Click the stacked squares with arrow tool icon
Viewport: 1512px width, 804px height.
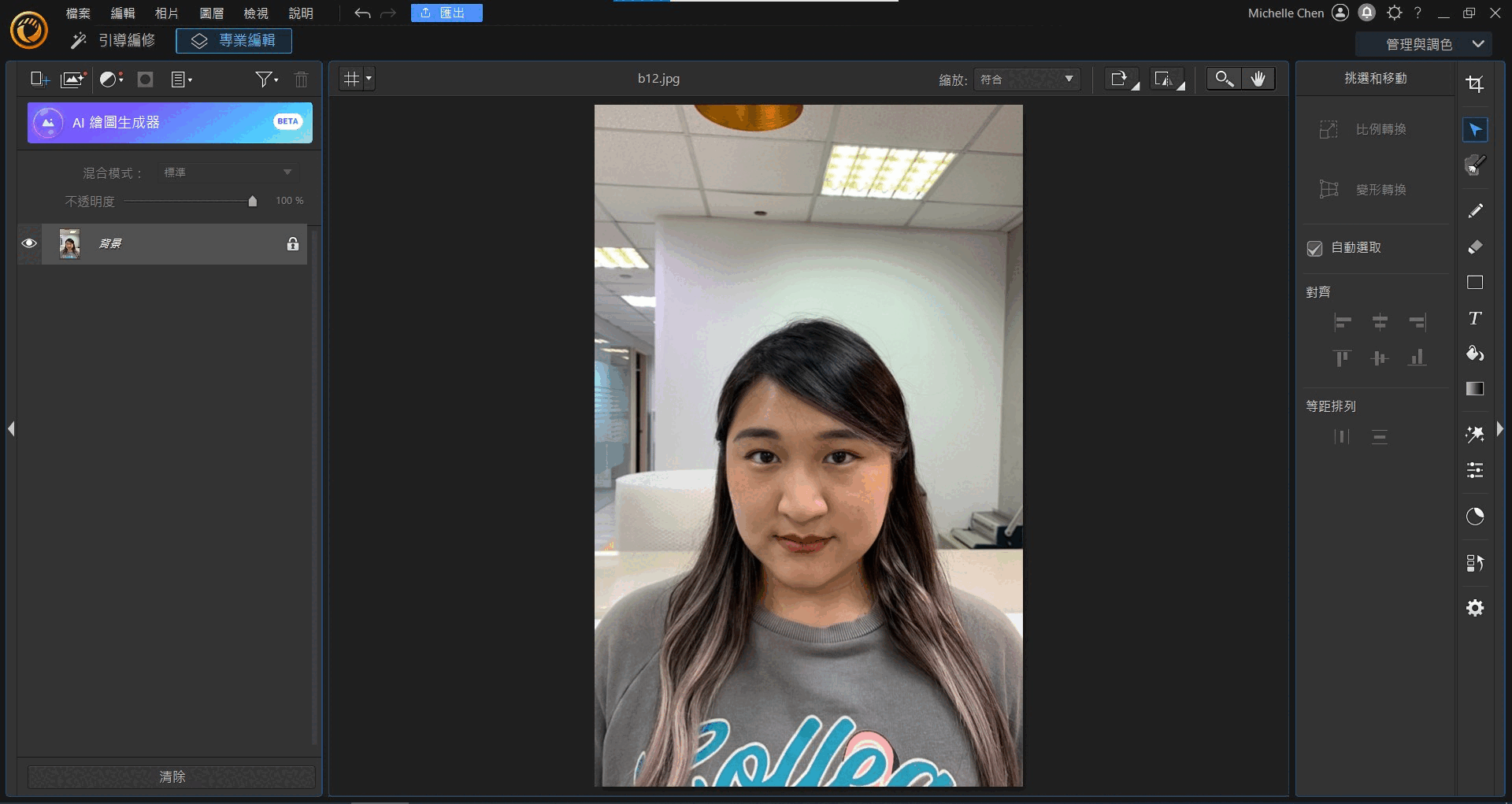tap(1475, 563)
